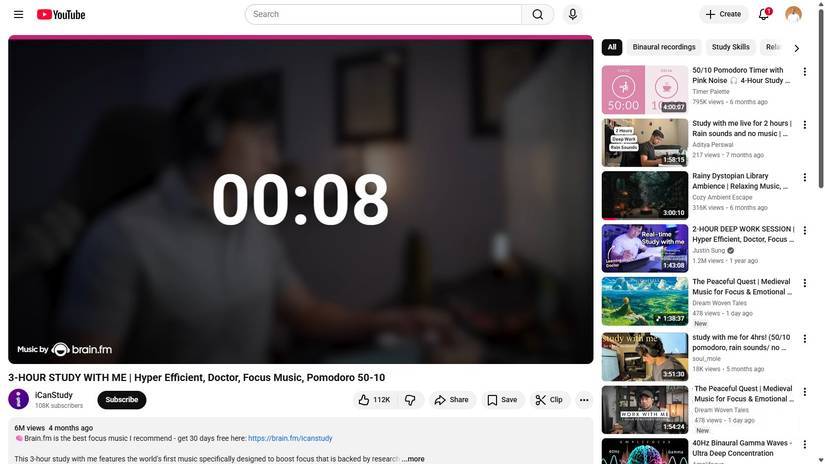Open the 2-HOUR DEEP WORK SESSION thumbnail

pos(645,248)
